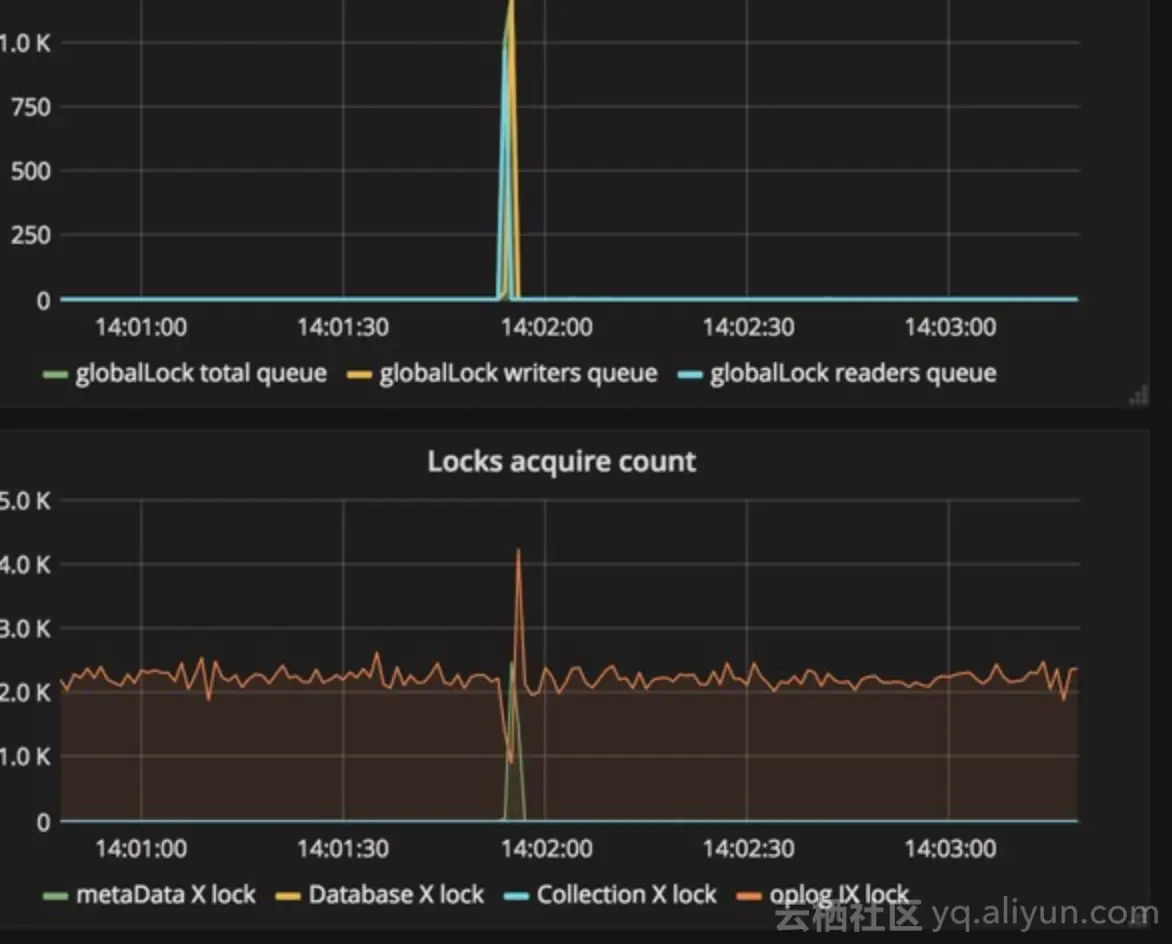Pick color via metaData X lock swatch
This screenshot has width=1172, height=944.
point(55,895)
